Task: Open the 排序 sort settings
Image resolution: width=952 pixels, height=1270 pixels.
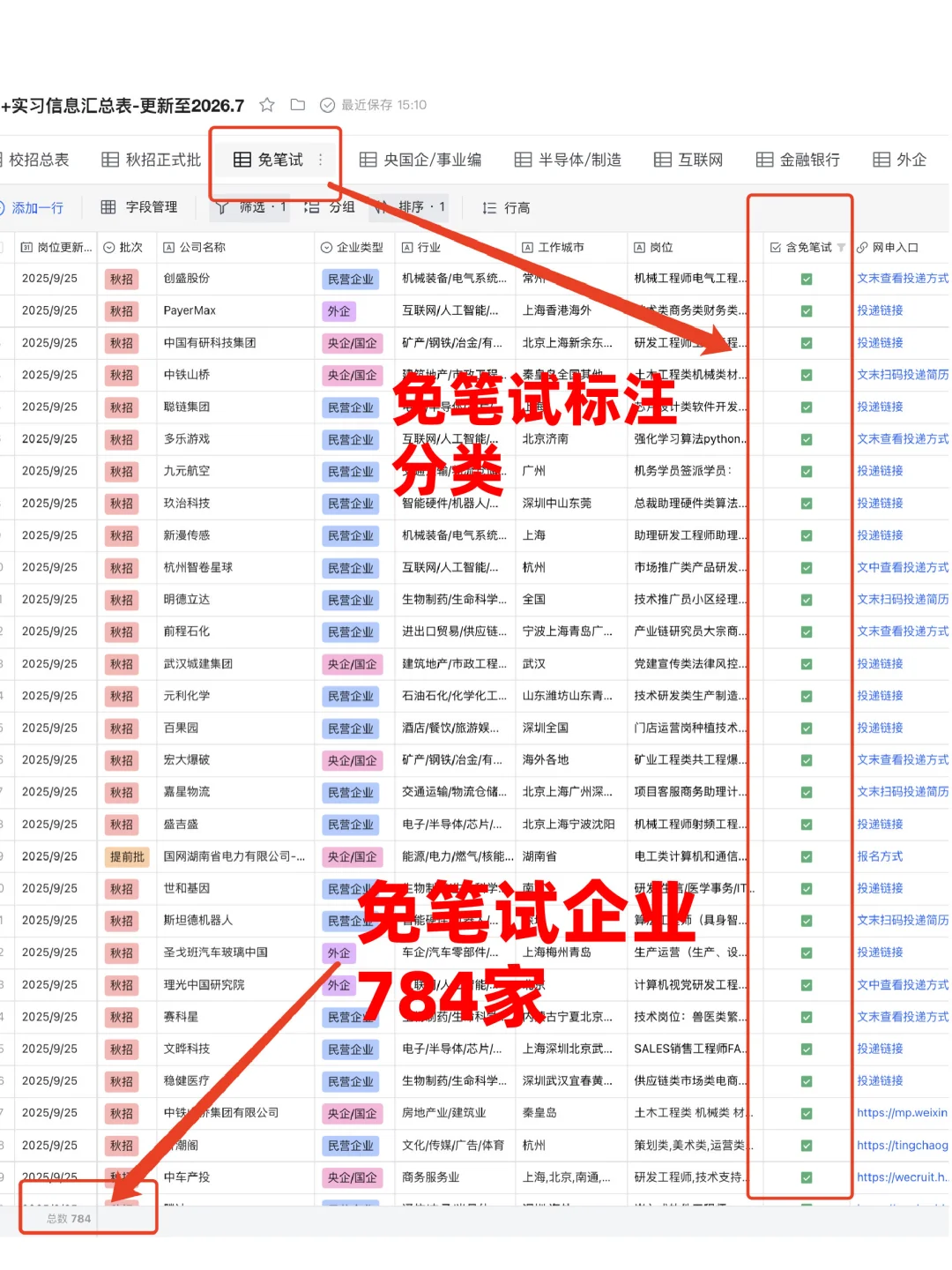Action: point(411,207)
